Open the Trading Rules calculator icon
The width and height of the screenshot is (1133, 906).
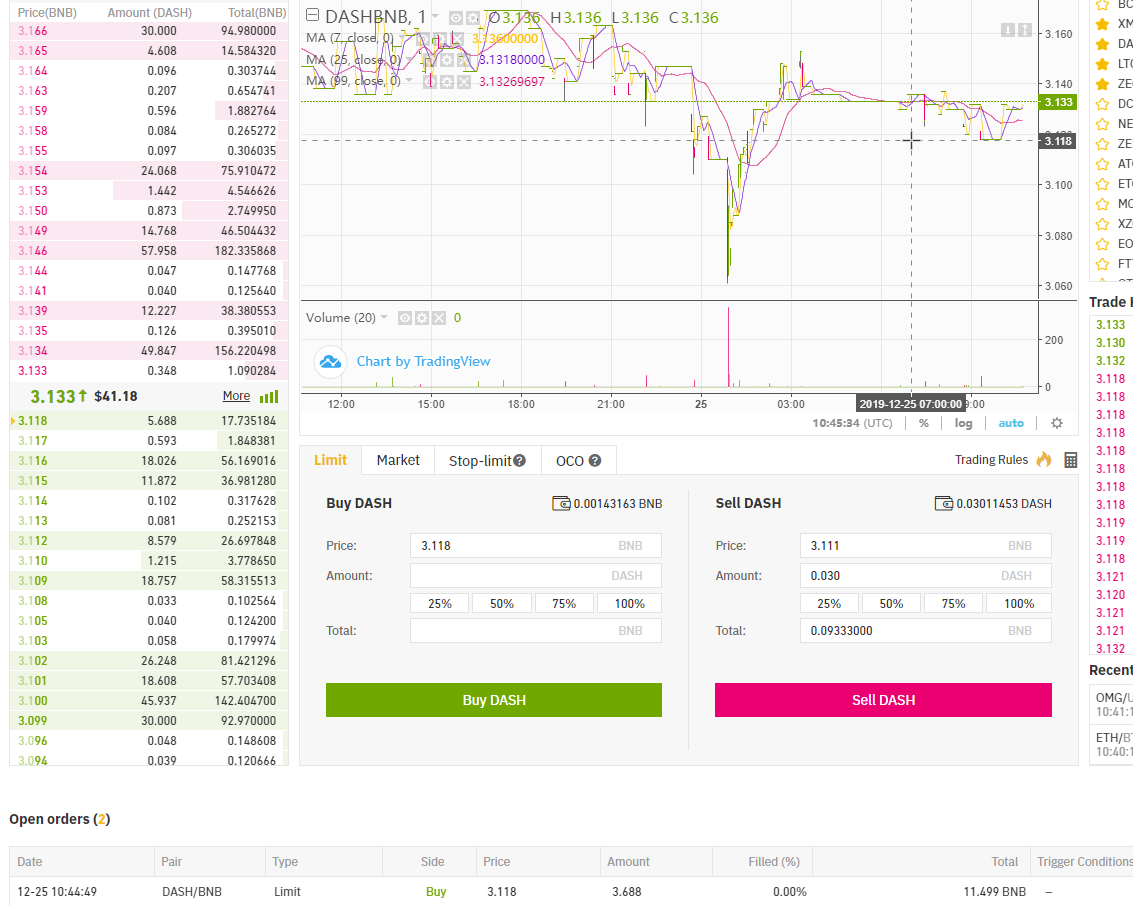tap(1070, 459)
